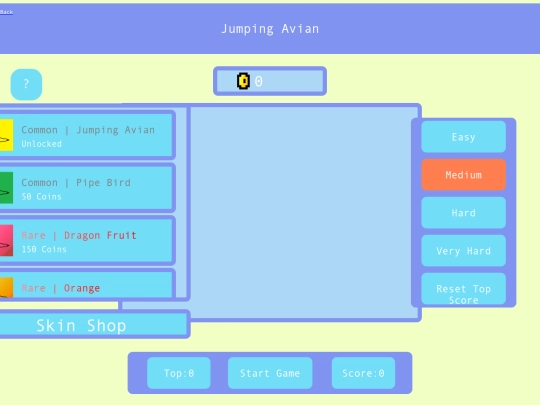Viewport: 540px width, 405px height.
Task: Click the Jumping Avian header title
Action: pos(270,29)
